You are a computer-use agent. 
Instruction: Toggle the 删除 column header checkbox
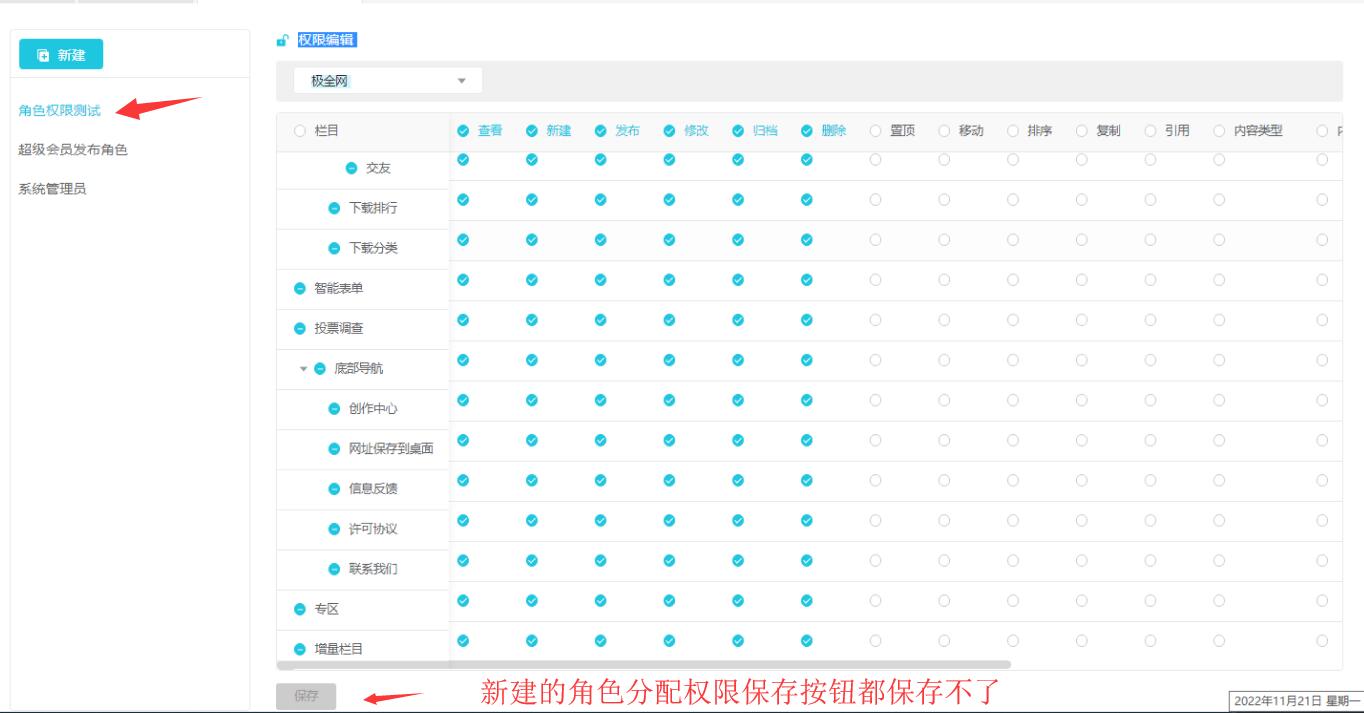point(806,131)
